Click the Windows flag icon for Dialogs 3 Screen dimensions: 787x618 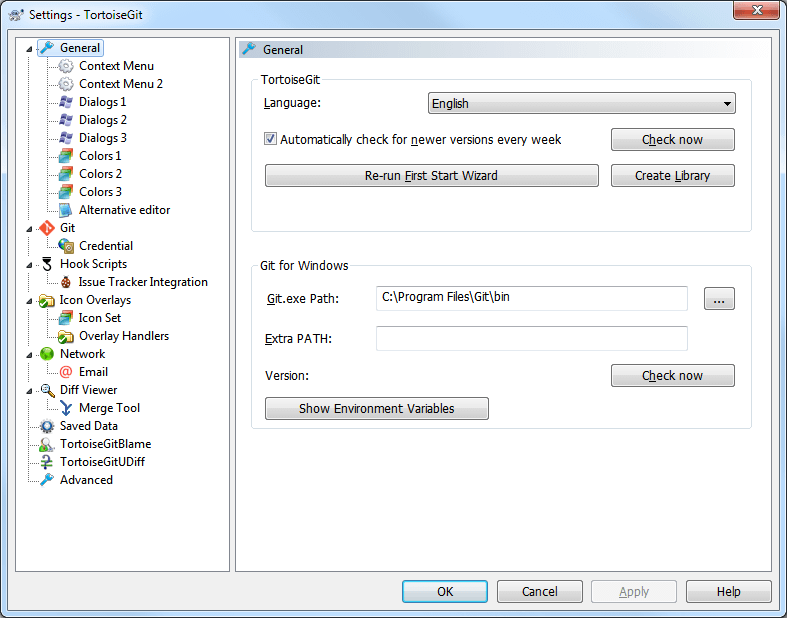pos(66,138)
